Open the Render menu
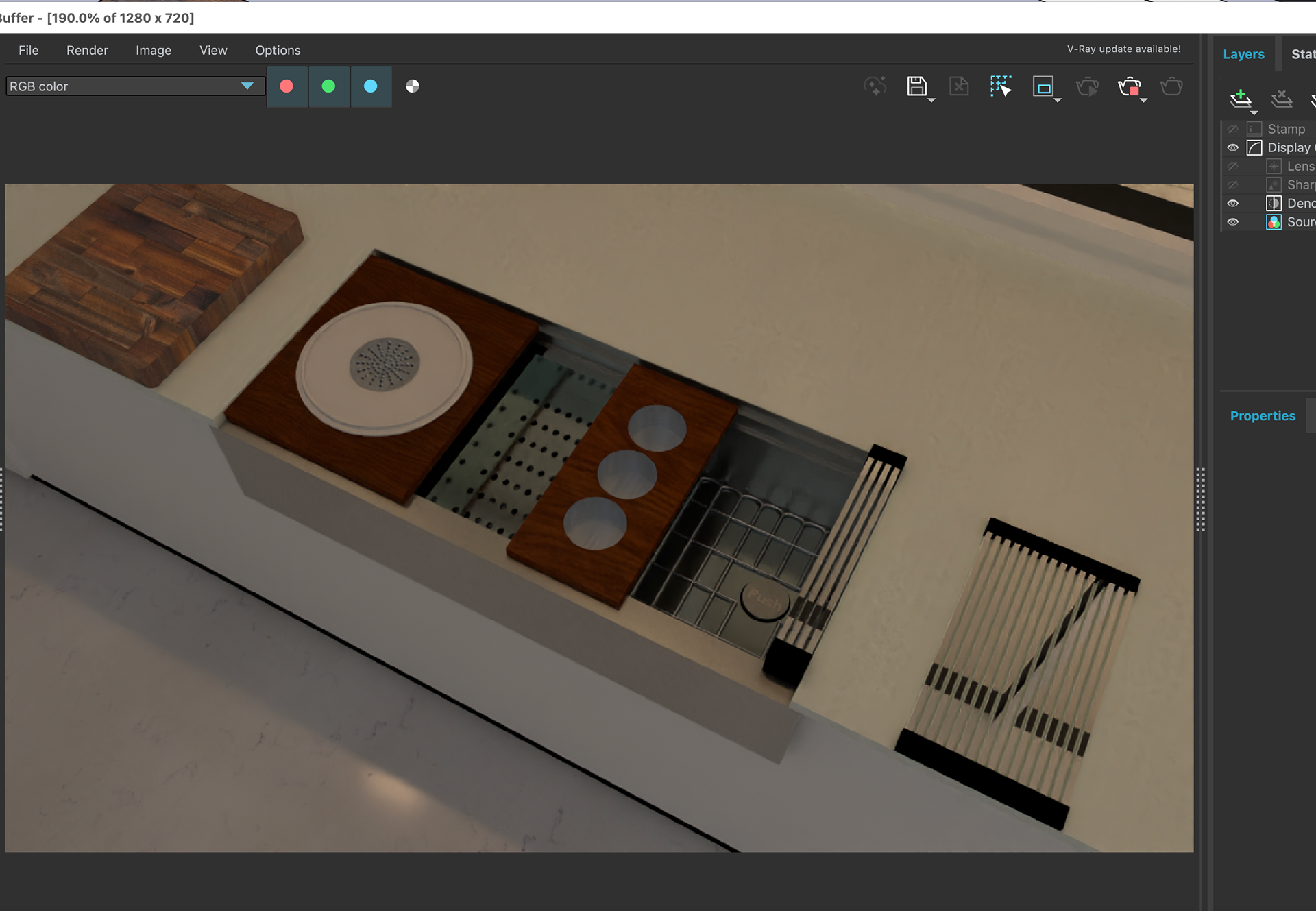Viewport: 1316px width, 911px height. 87,50
